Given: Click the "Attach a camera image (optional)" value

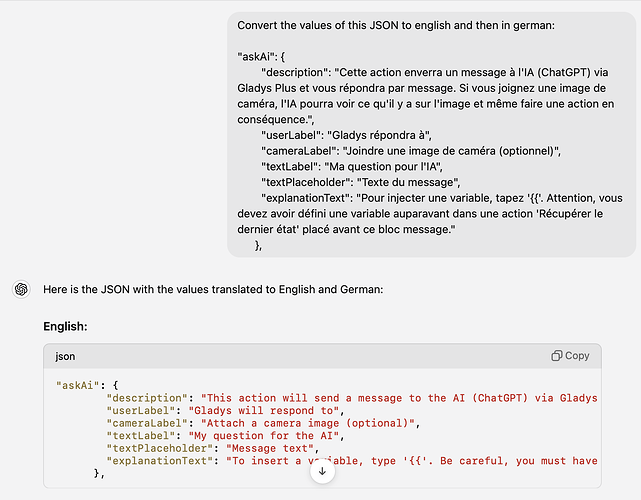Looking at the screenshot, I should click(x=307, y=424).
